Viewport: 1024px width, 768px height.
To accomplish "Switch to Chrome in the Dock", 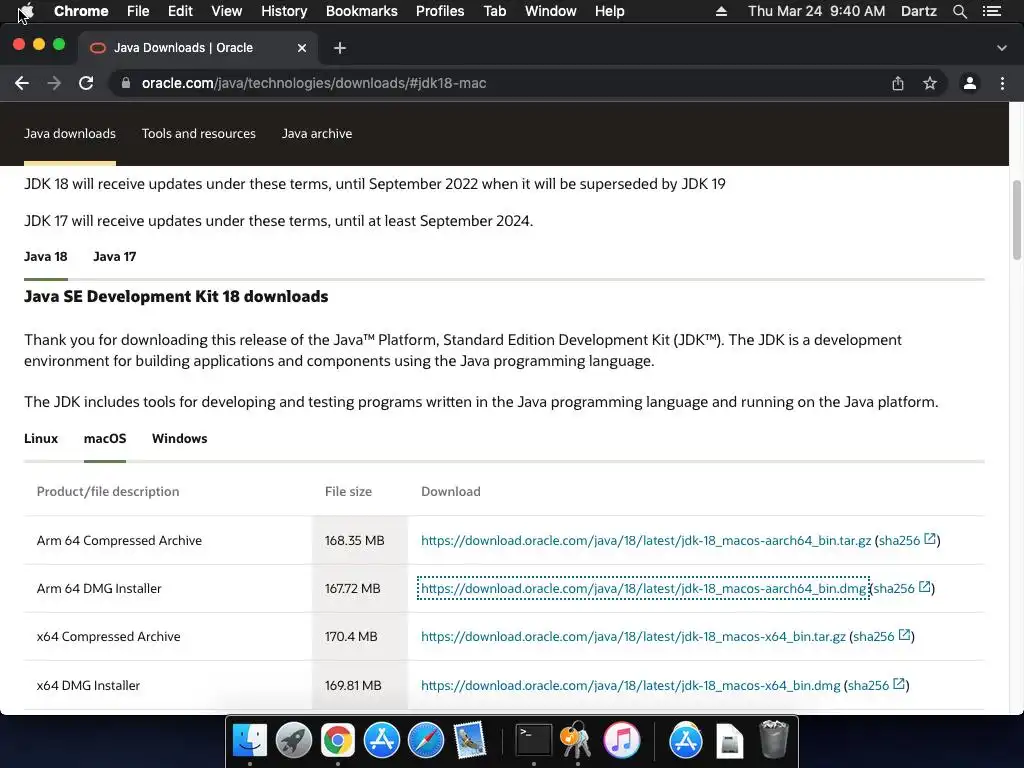I will coord(338,740).
